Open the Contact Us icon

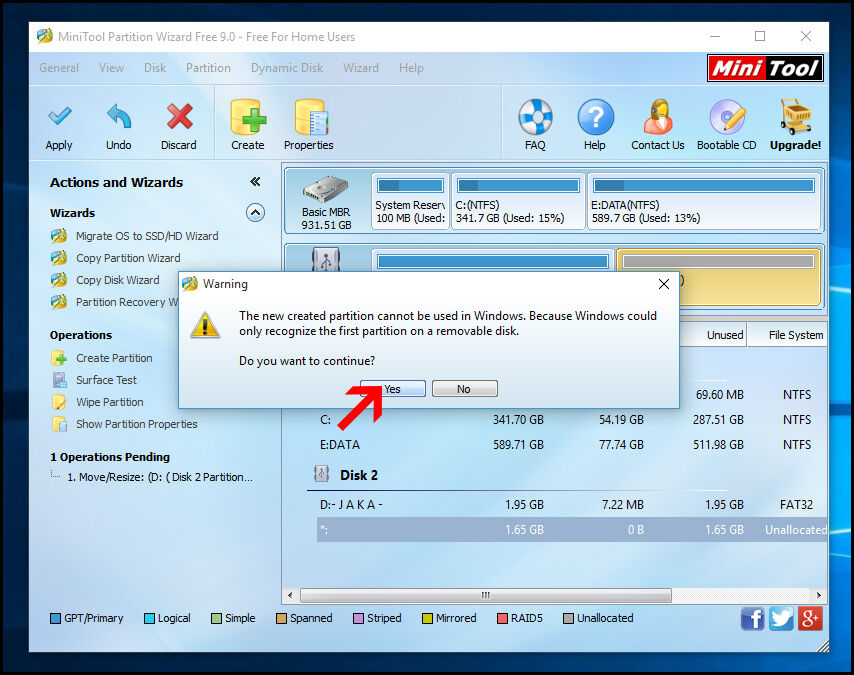658,117
